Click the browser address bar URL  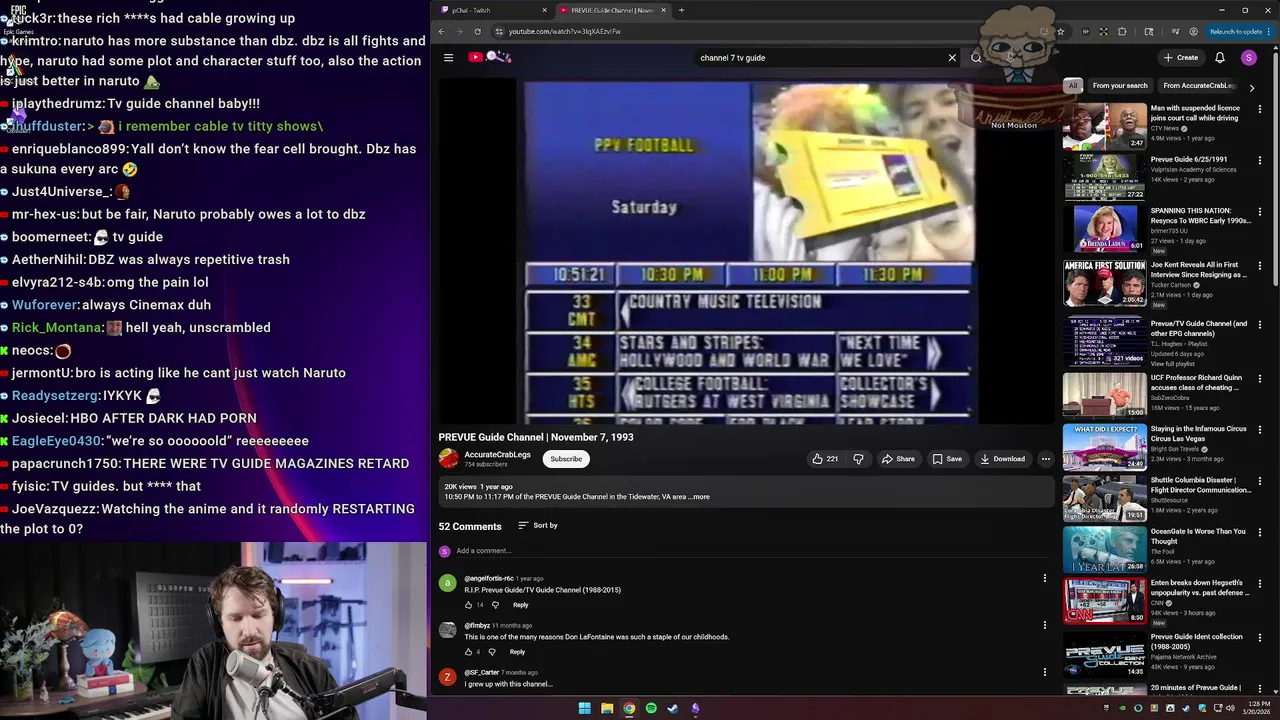click(565, 31)
